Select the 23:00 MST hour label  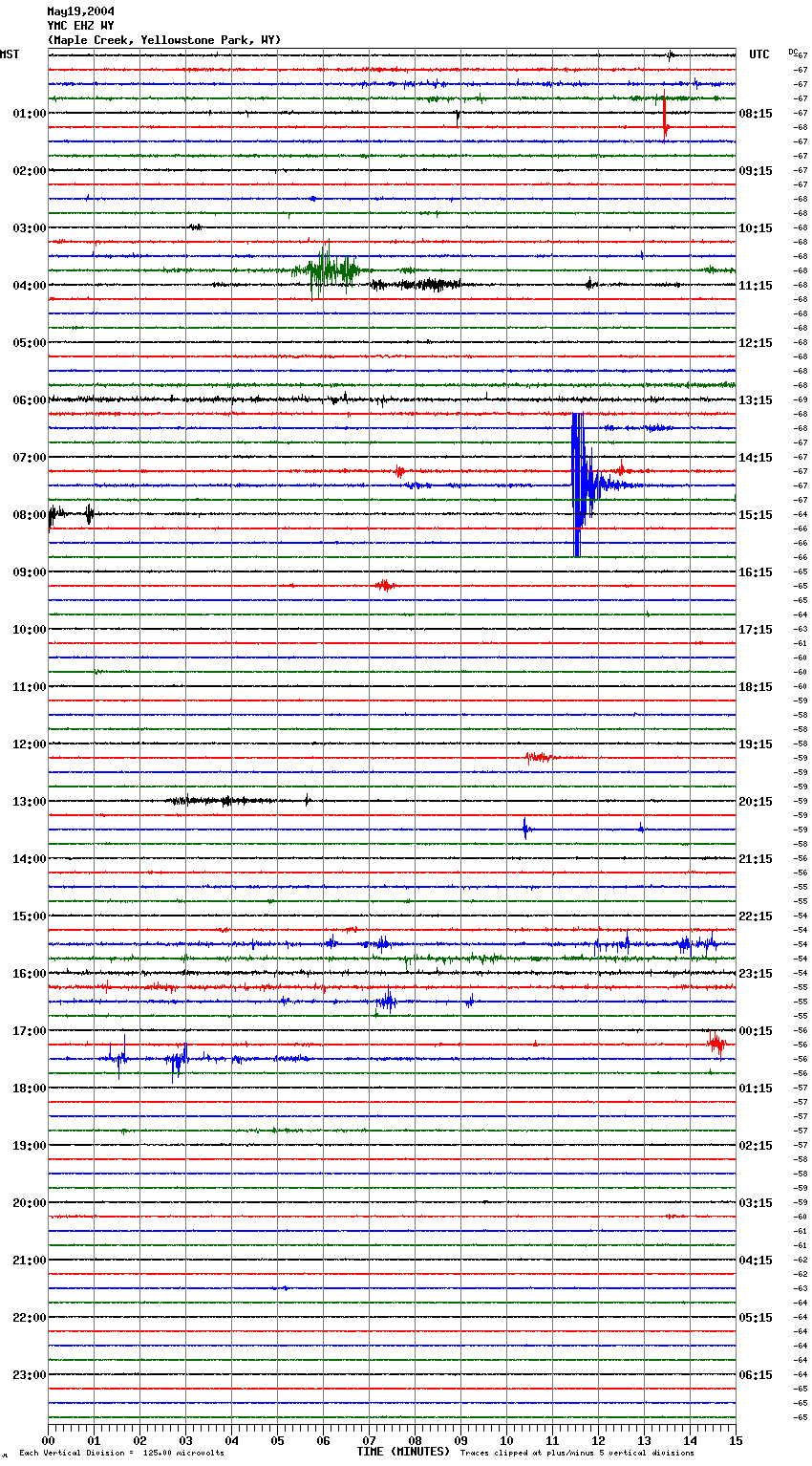coord(30,1375)
